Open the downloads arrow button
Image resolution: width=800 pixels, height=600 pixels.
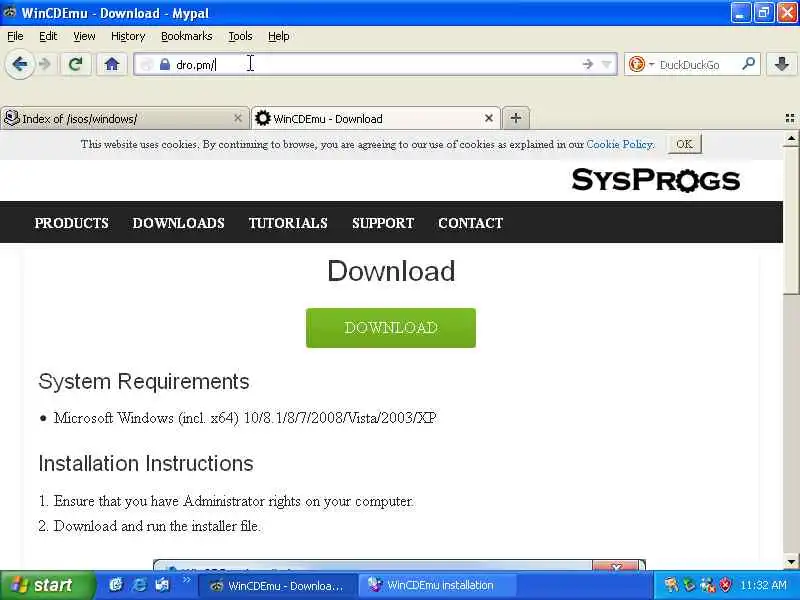click(x=782, y=64)
